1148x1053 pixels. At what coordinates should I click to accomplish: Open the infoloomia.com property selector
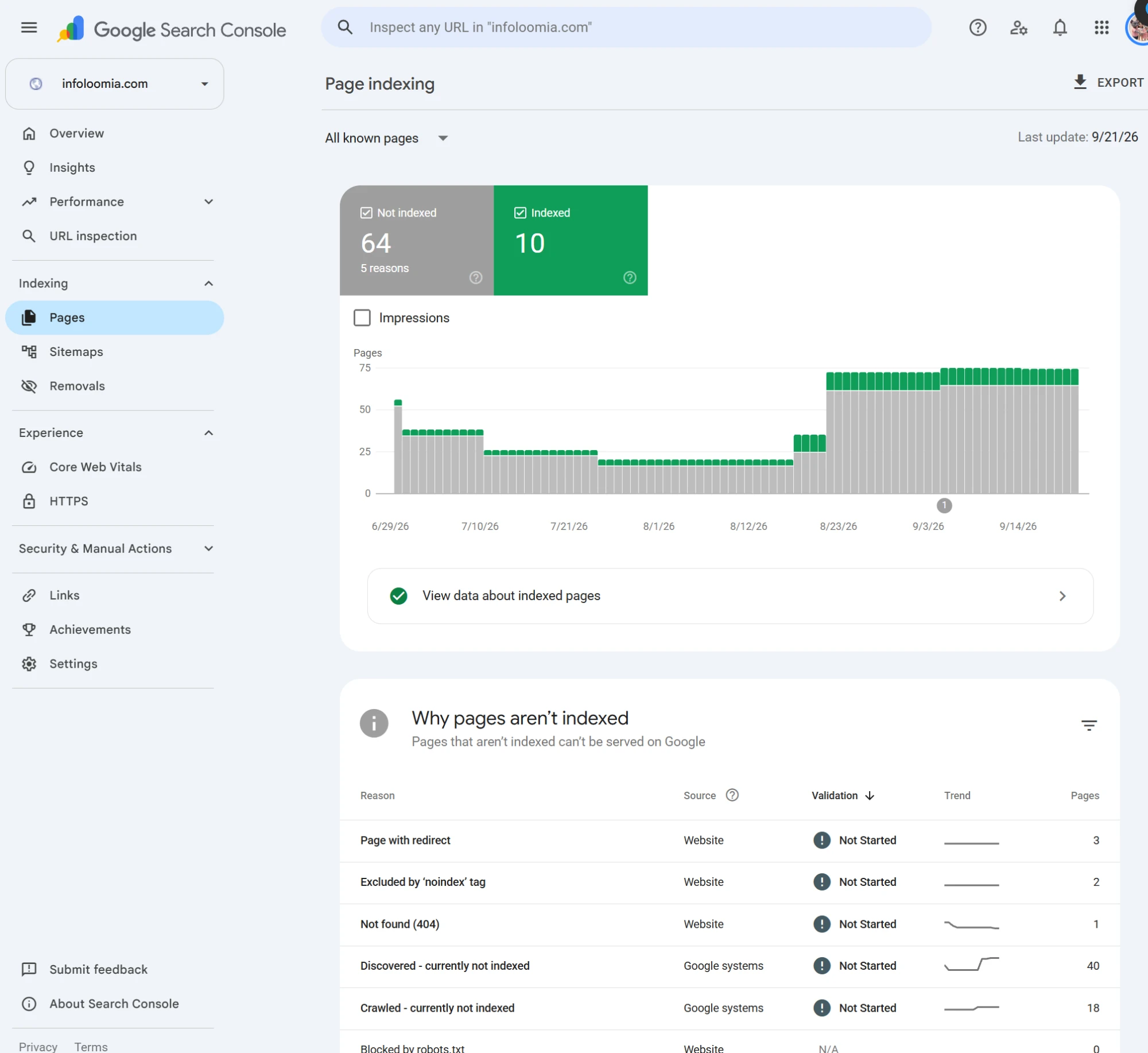[x=115, y=84]
